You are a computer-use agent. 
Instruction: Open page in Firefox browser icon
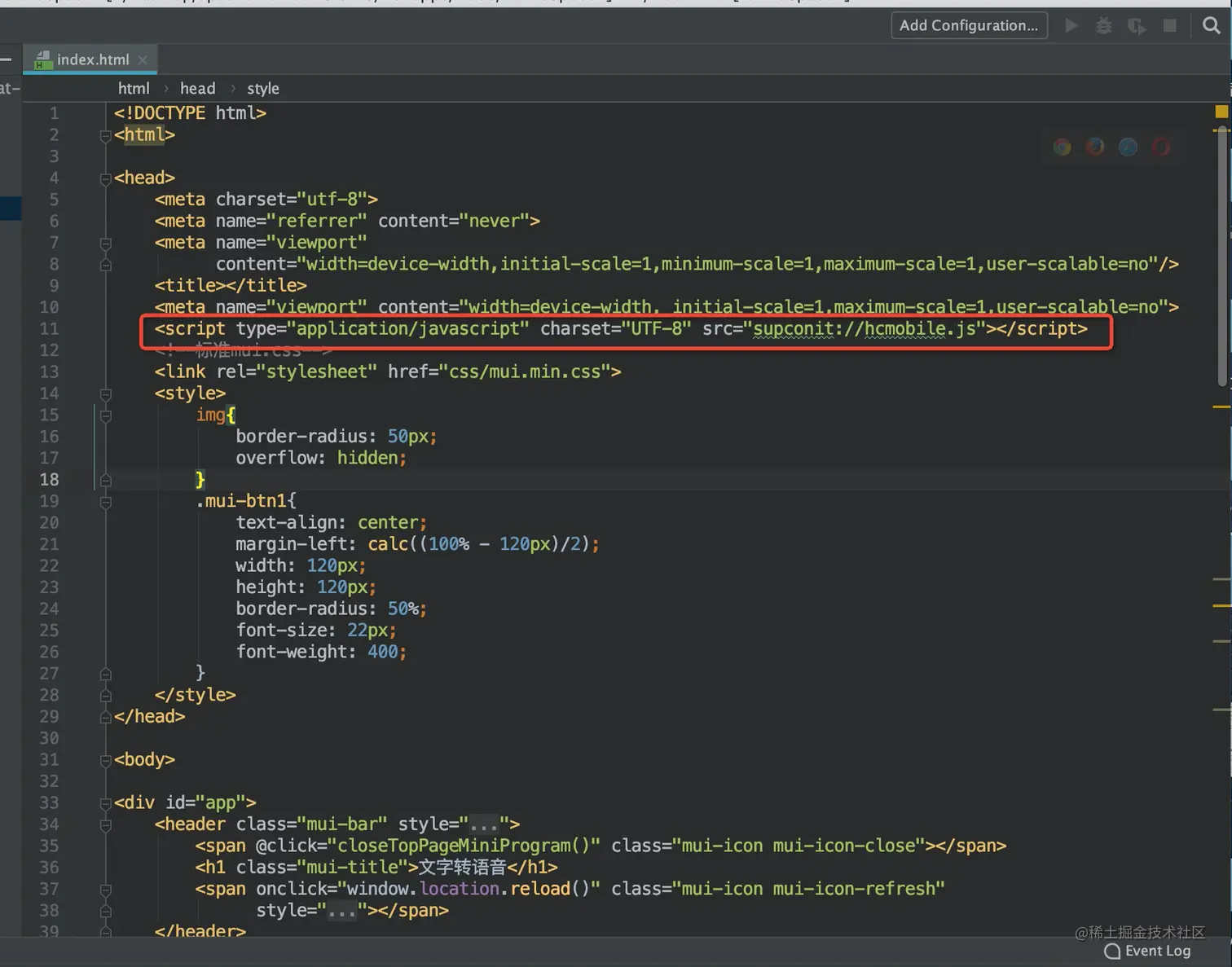[1095, 147]
